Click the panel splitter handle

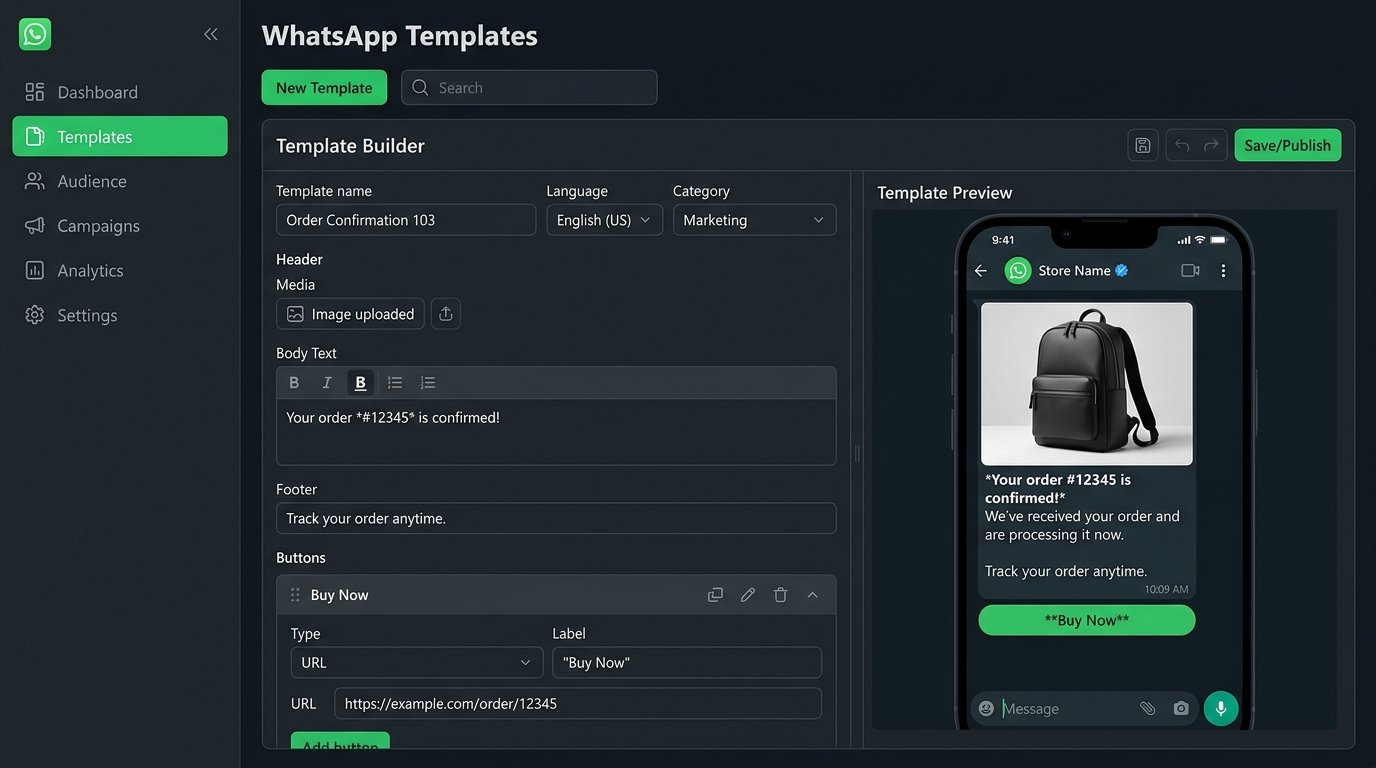[x=857, y=453]
